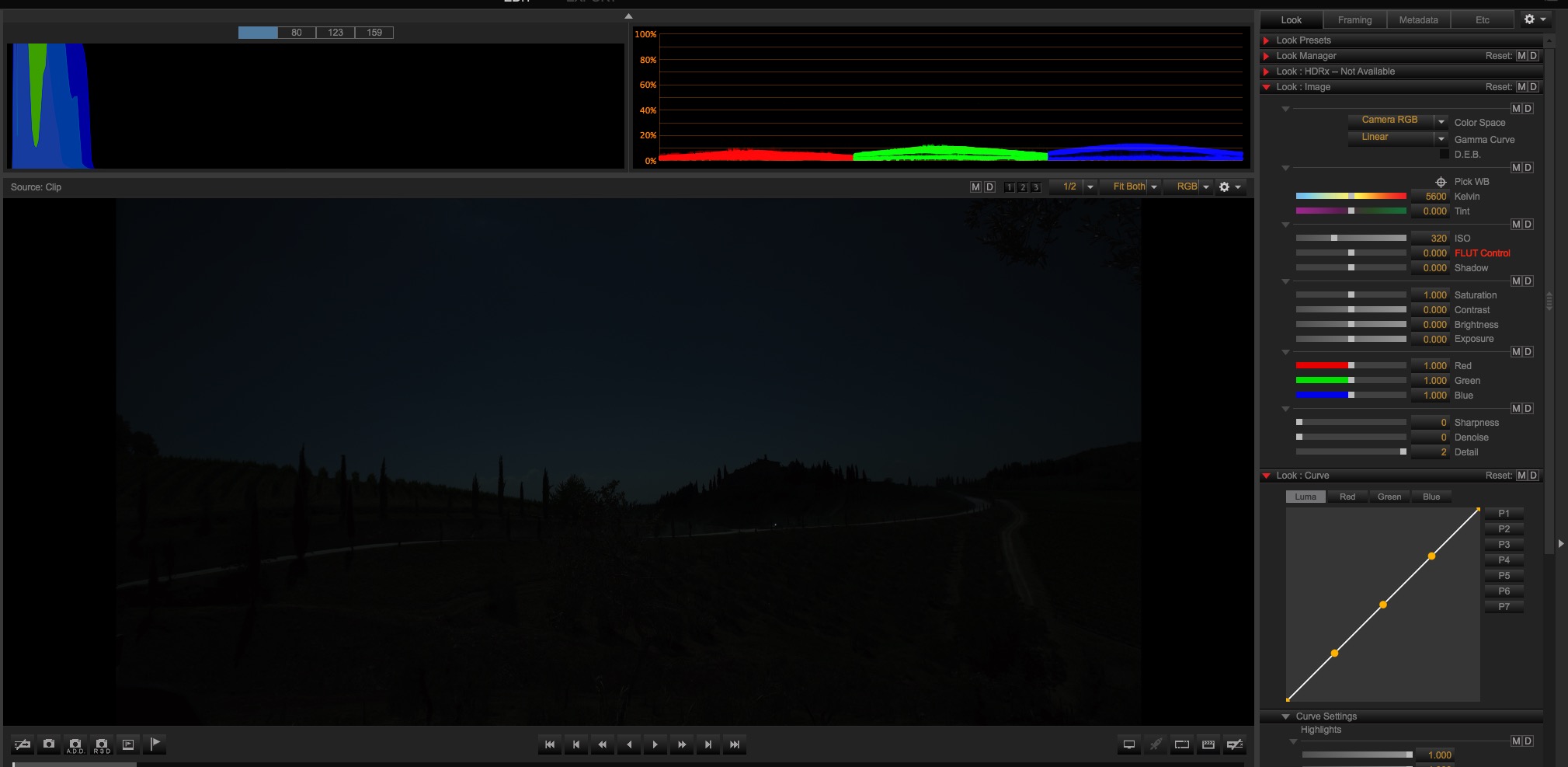This screenshot has width=1568, height=767.
Task: Click D reset for Look : Curve
Action: (1533, 476)
